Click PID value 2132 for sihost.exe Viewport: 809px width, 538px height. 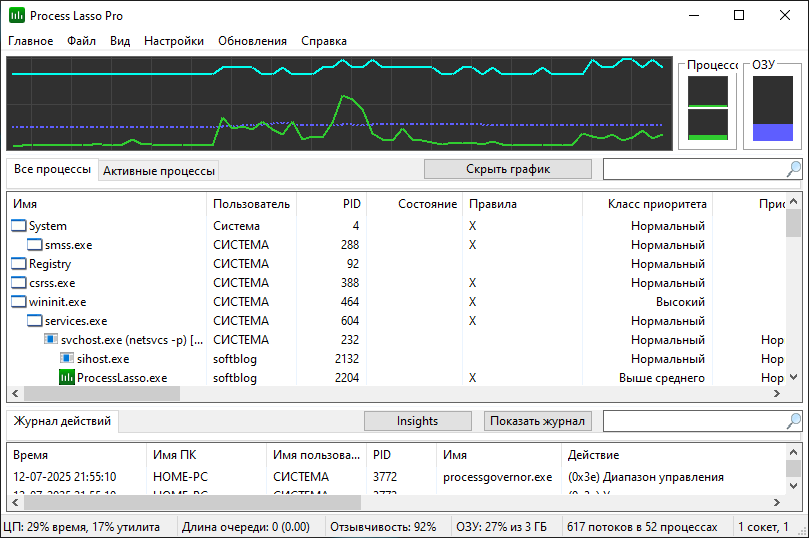[x=347, y=358]
